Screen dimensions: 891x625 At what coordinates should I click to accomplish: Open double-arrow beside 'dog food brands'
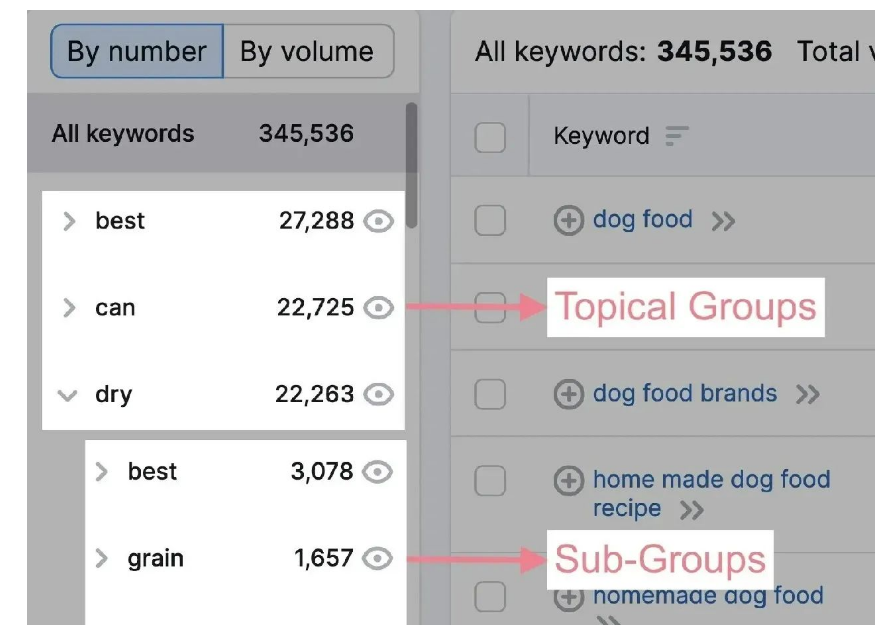click(x=808, y=394)
